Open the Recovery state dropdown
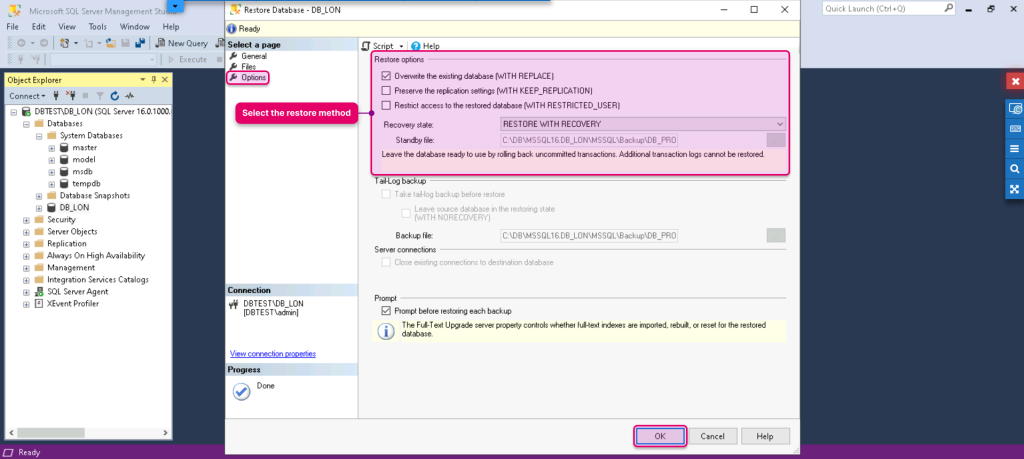 click(x=643, y=124)
